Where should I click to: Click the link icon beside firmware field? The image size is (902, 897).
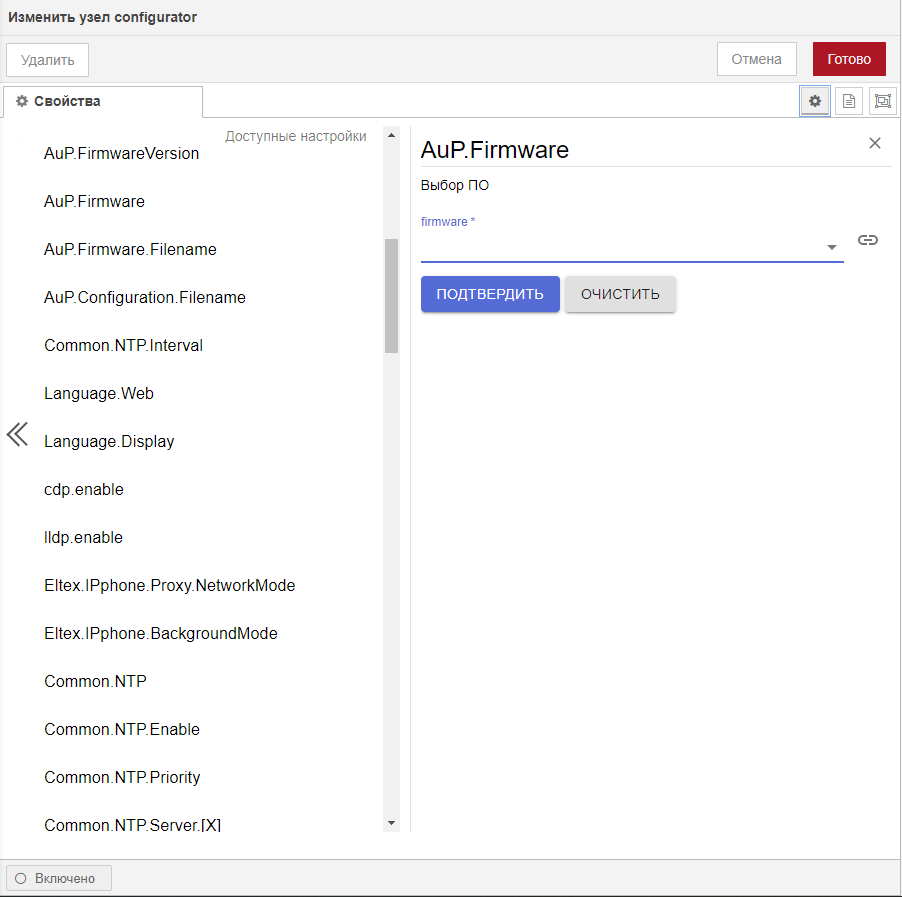(x=868, y=240)
